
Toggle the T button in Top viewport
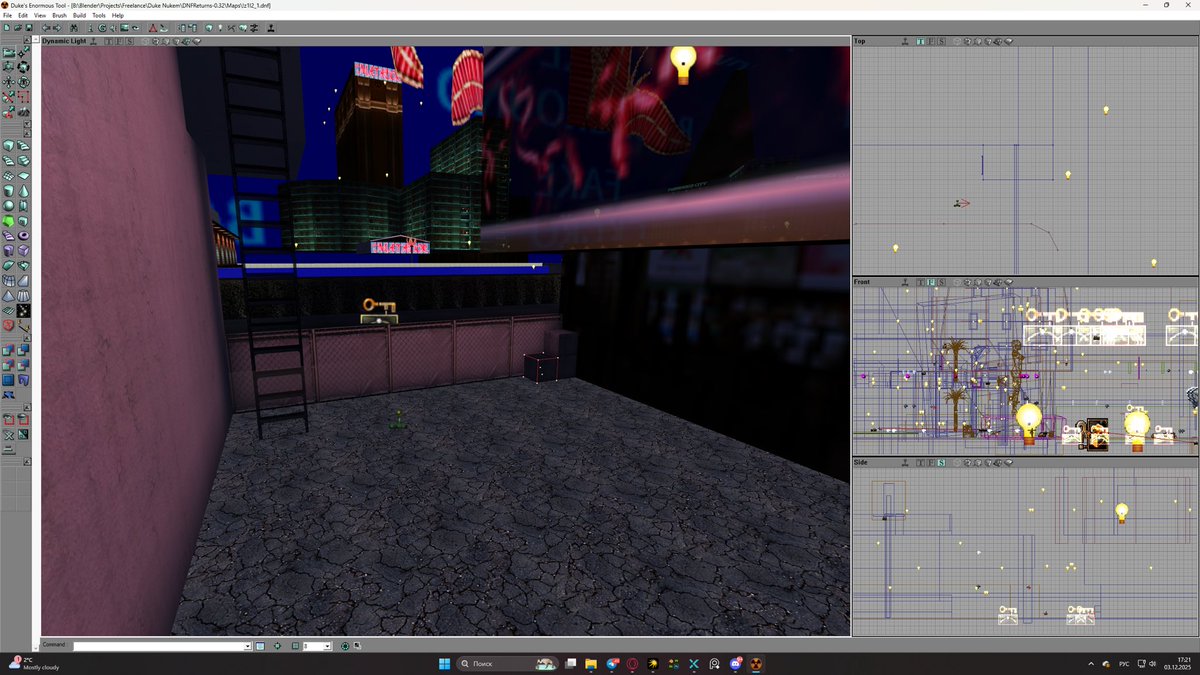pyautogui.click(x=921, y=41)
